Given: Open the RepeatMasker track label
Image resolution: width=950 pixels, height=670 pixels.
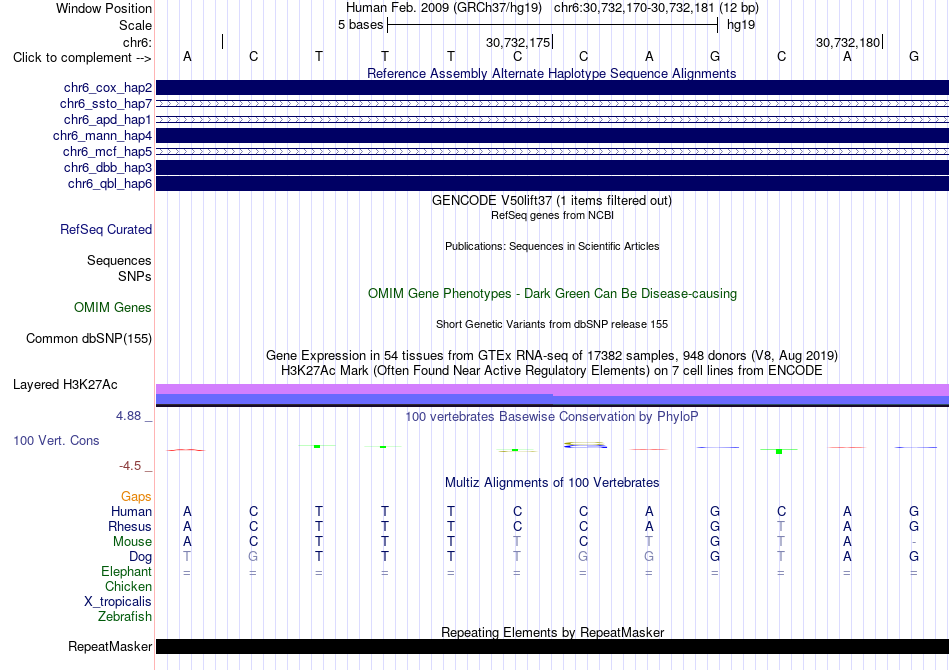Looking at the screenshot, I should tap(110, 647).
